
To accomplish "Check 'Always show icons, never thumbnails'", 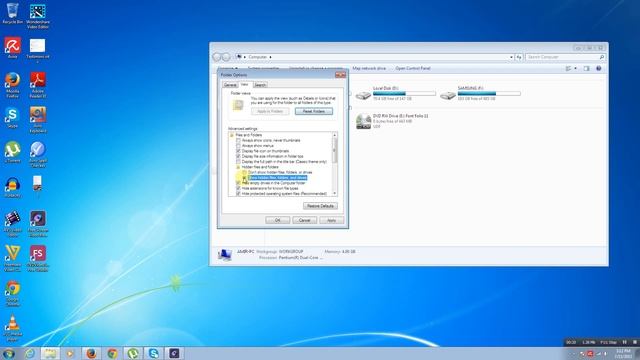I will point(238,140).
